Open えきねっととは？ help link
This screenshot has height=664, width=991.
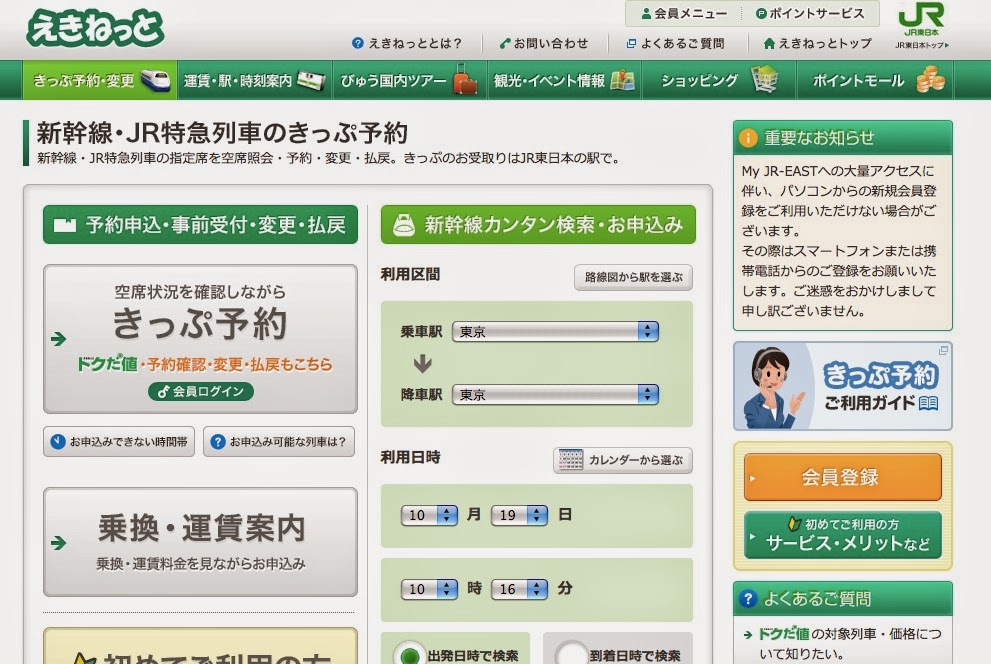[x=407, y=43]
